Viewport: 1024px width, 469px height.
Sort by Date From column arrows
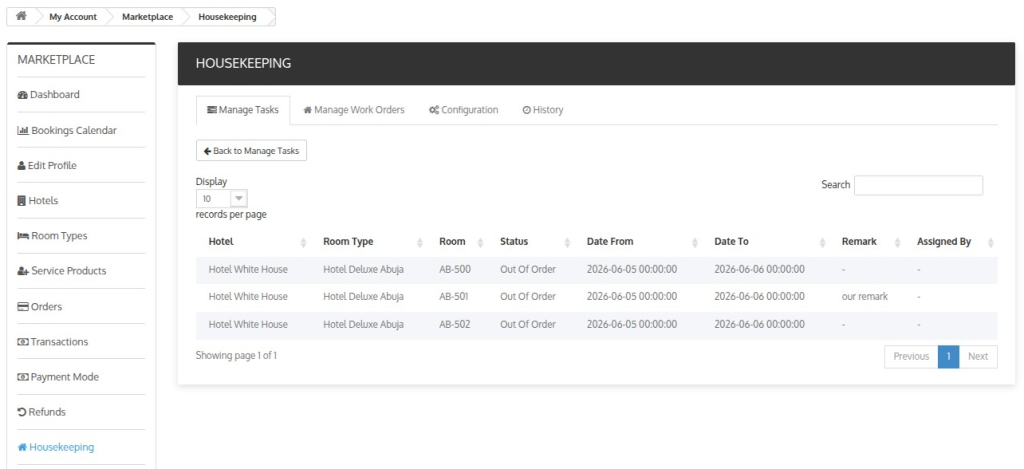695,242
